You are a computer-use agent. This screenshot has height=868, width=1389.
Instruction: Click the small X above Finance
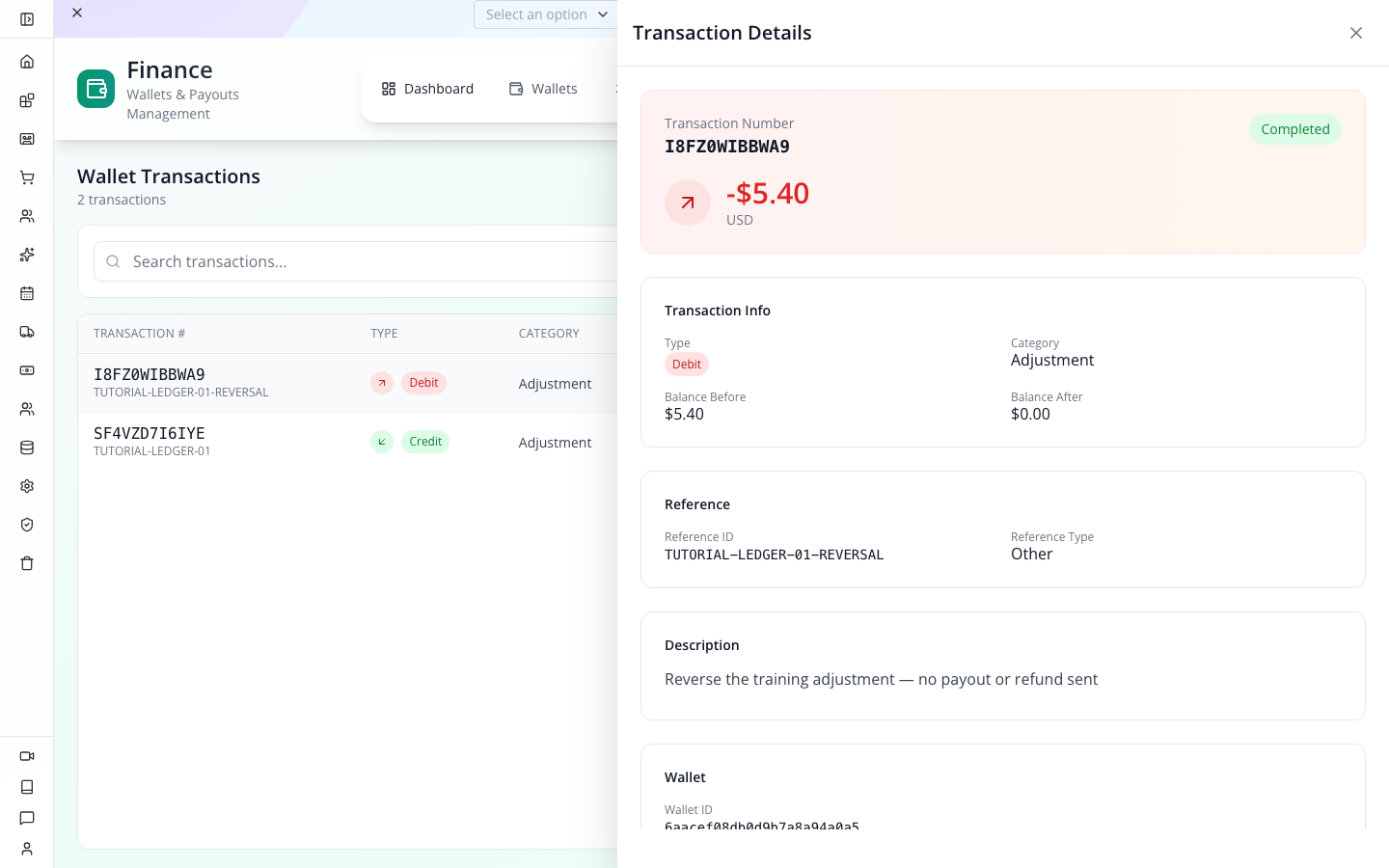[x=77, y=13]
